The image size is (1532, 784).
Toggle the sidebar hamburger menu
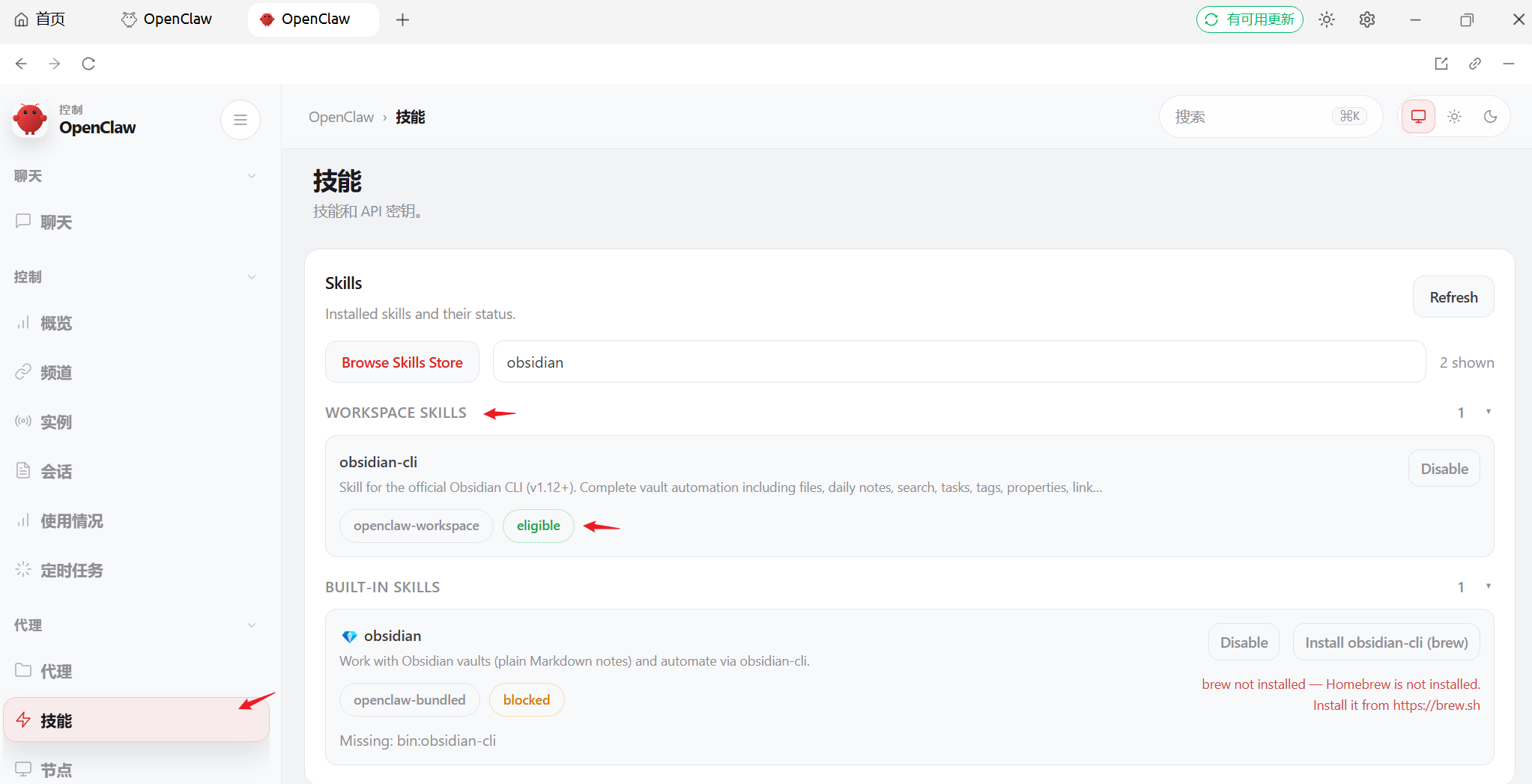pos(240,120)
